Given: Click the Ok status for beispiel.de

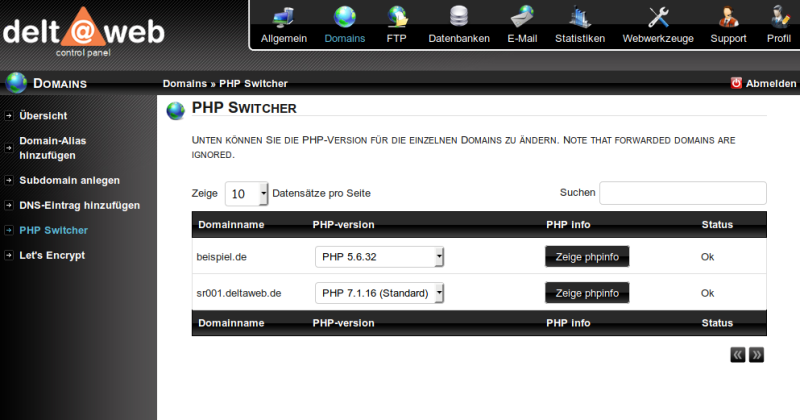Looking at the screenshot, I should 707,257.
